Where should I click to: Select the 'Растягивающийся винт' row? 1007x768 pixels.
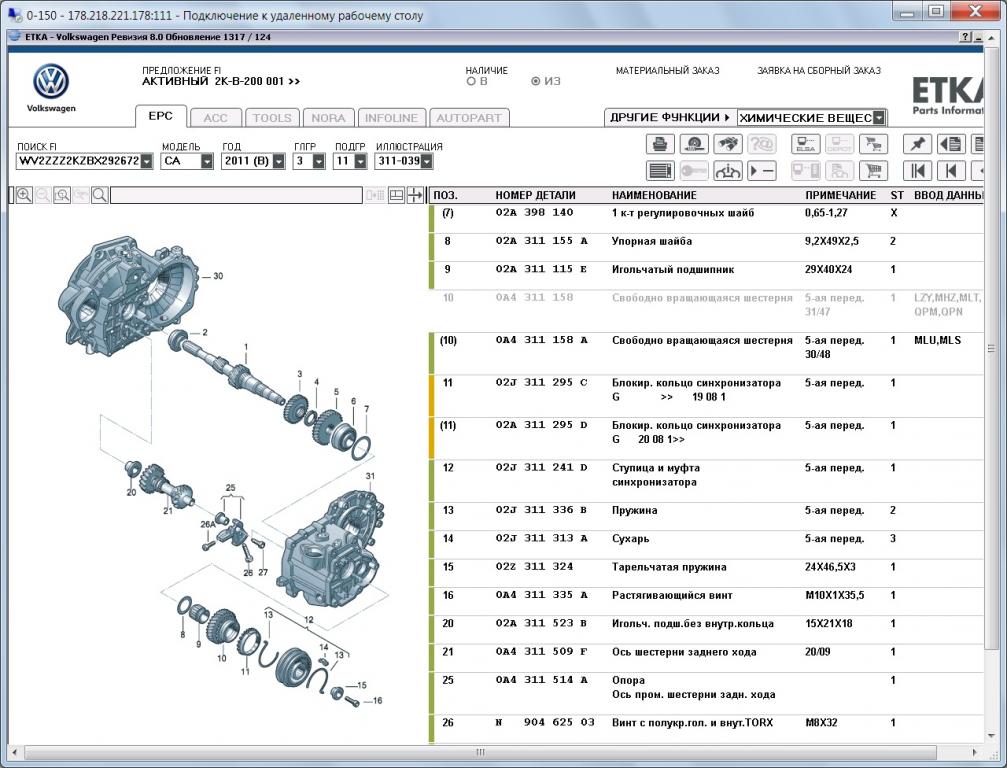706,601
